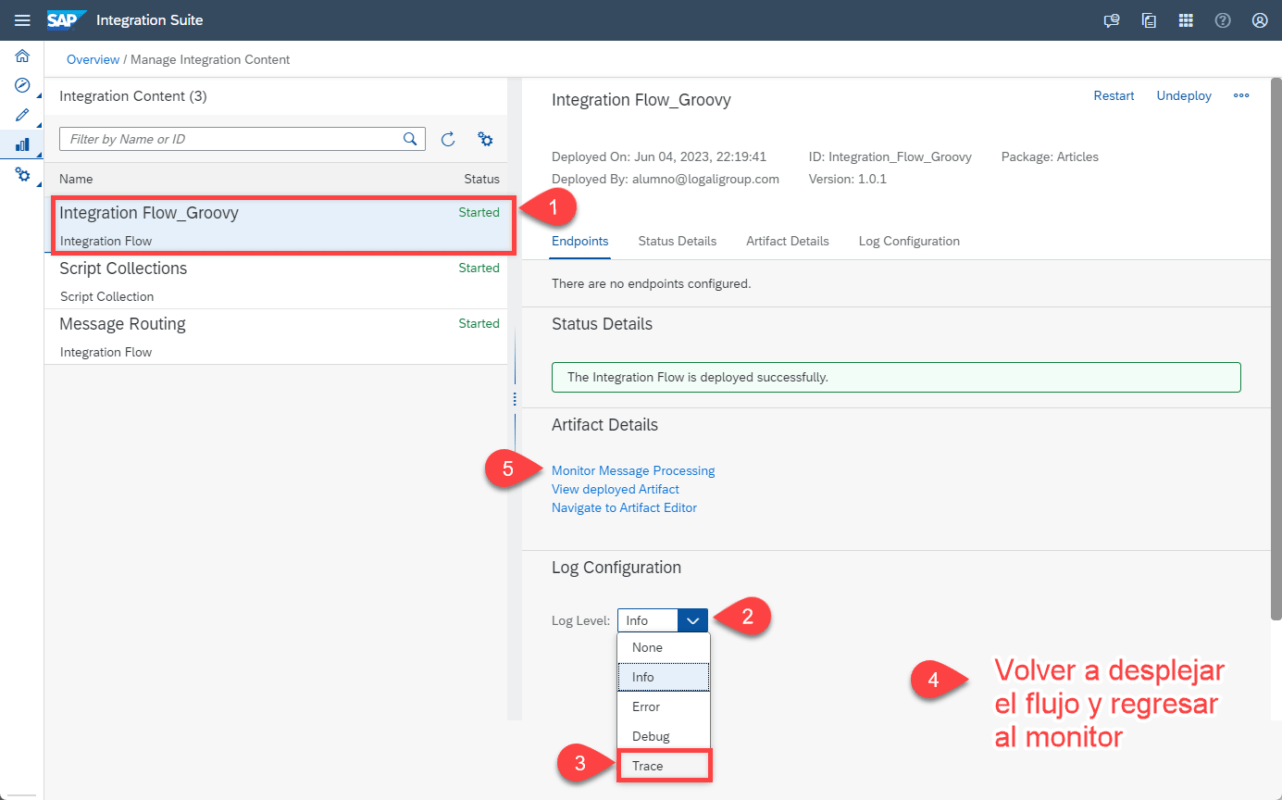Open the copy/documents icon in header
1282x800 pixels.
point(1149,20)
